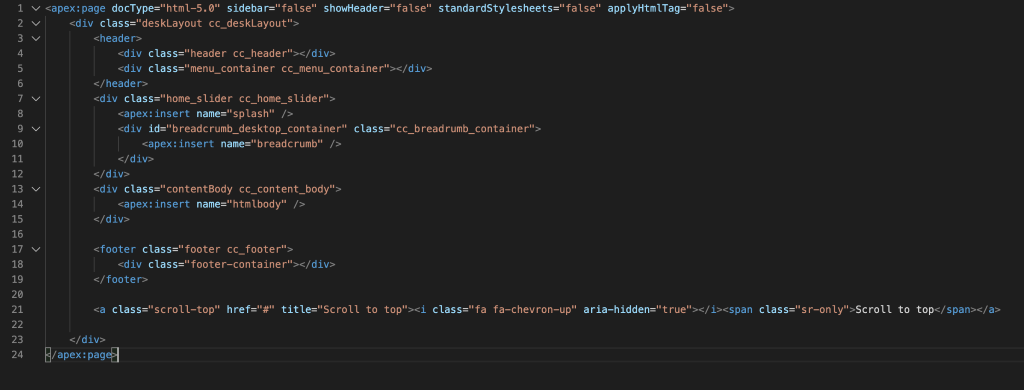Click the id "breadcrumb_desktop_container" value
The image size is (1024, 390).
pyautogui.click(x=257, y=129)
